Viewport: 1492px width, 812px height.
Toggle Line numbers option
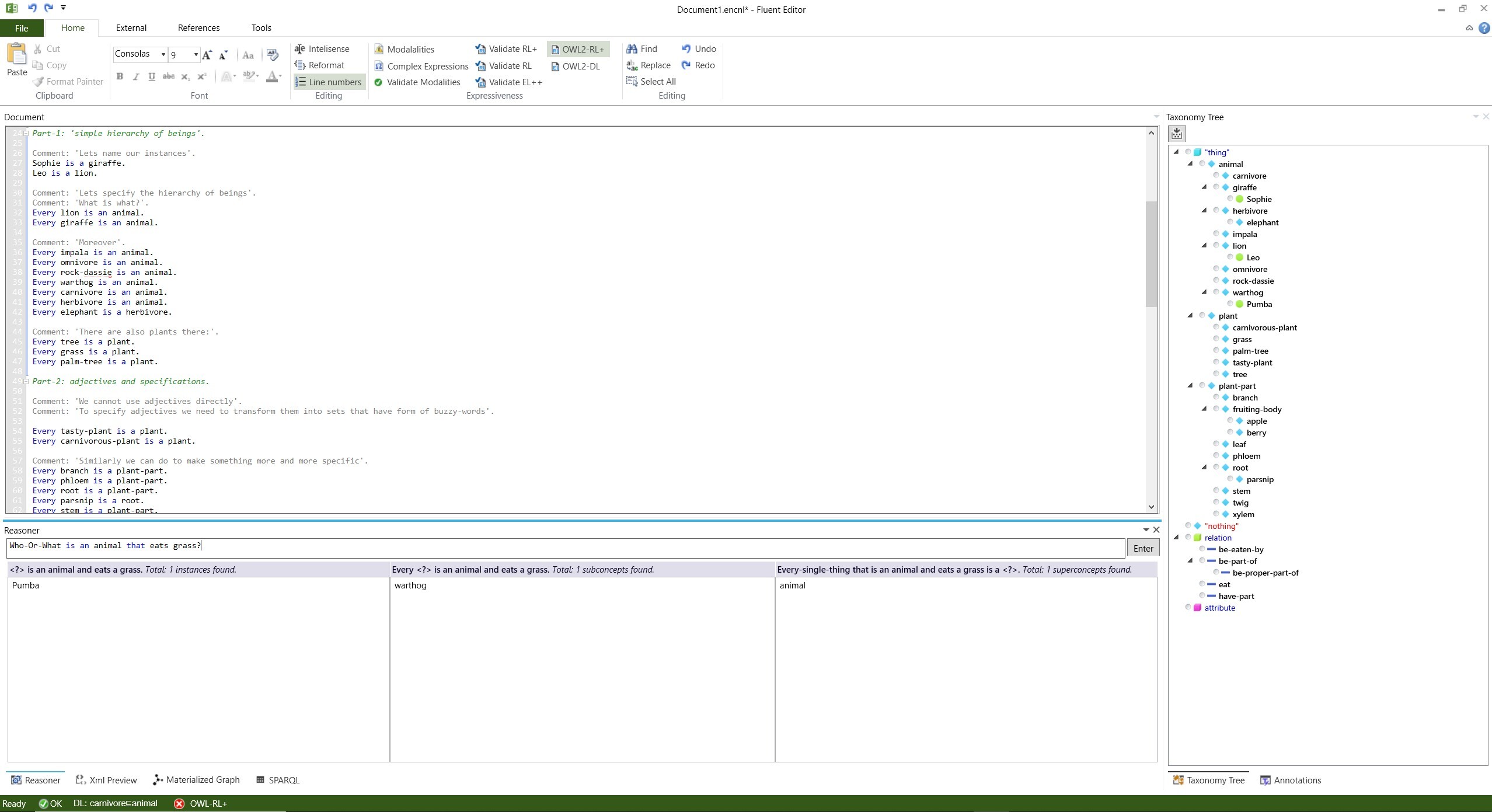coord(329,82)
